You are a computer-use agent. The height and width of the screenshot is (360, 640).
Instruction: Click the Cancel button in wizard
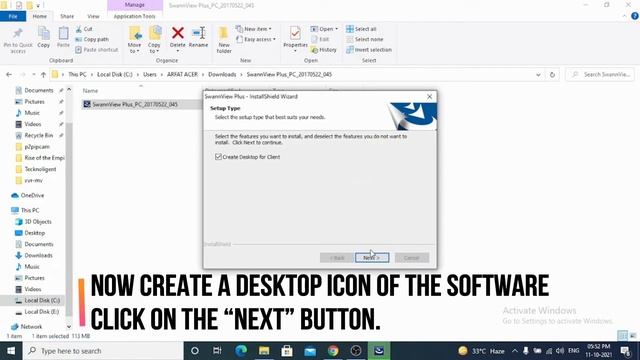point(411,258)
